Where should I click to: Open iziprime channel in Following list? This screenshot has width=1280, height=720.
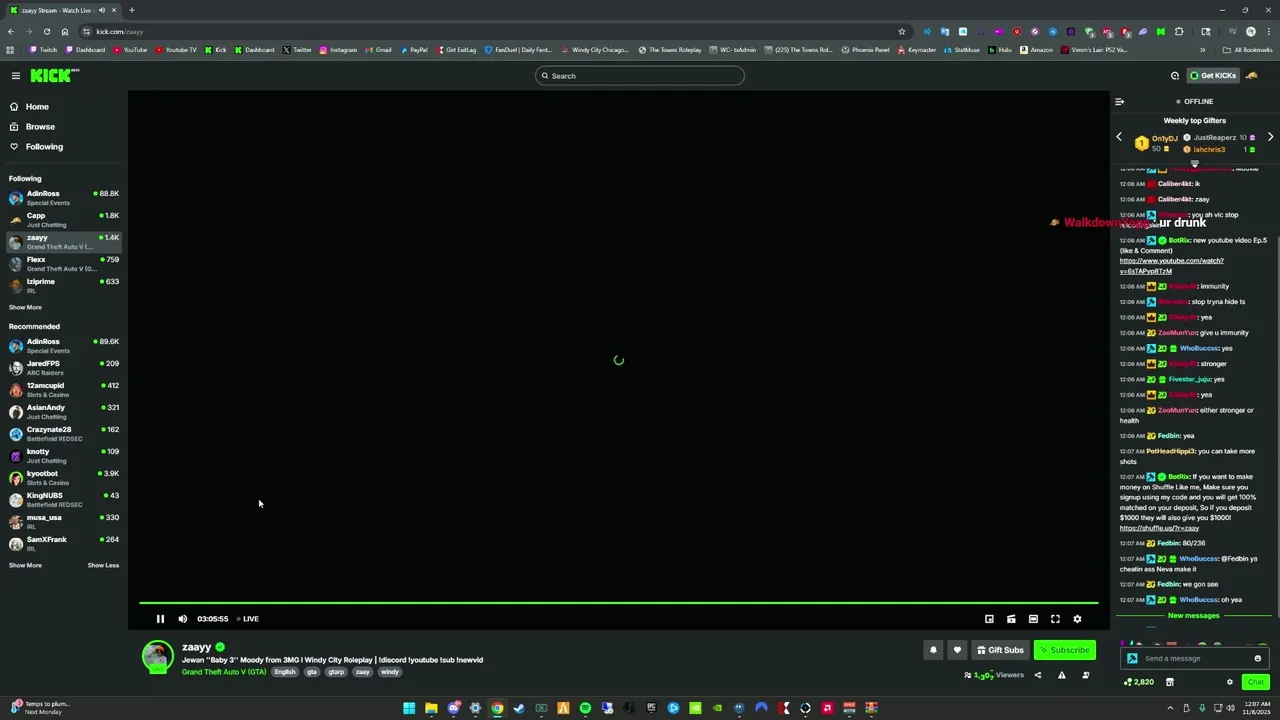click(64, 286)
